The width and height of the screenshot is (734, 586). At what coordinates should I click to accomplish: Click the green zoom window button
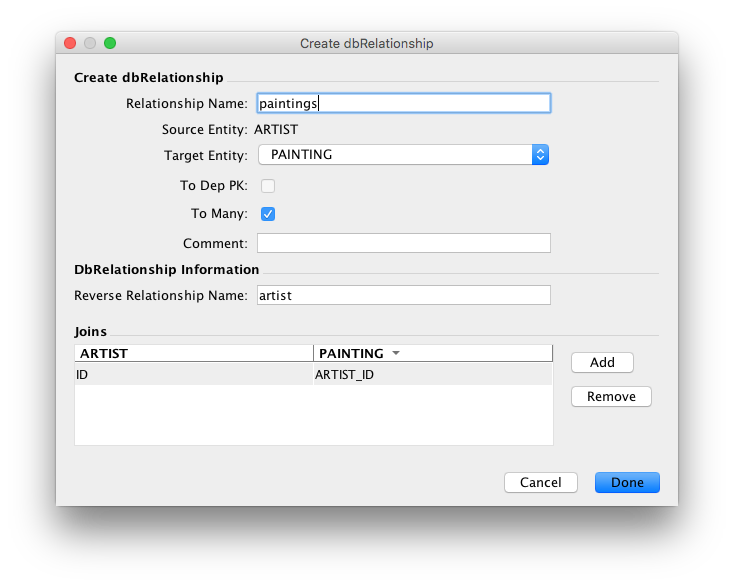pyautogui.click(x=110, y=43)
